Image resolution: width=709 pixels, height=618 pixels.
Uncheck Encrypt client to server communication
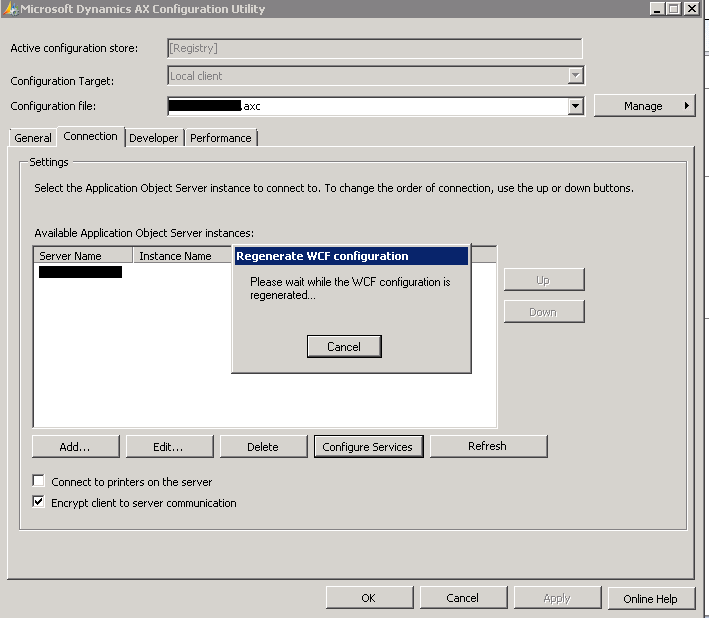coord(38,502)
